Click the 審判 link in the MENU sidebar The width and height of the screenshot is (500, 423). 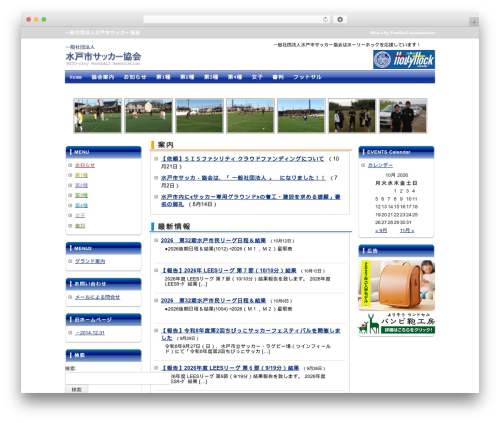[80, 226]
